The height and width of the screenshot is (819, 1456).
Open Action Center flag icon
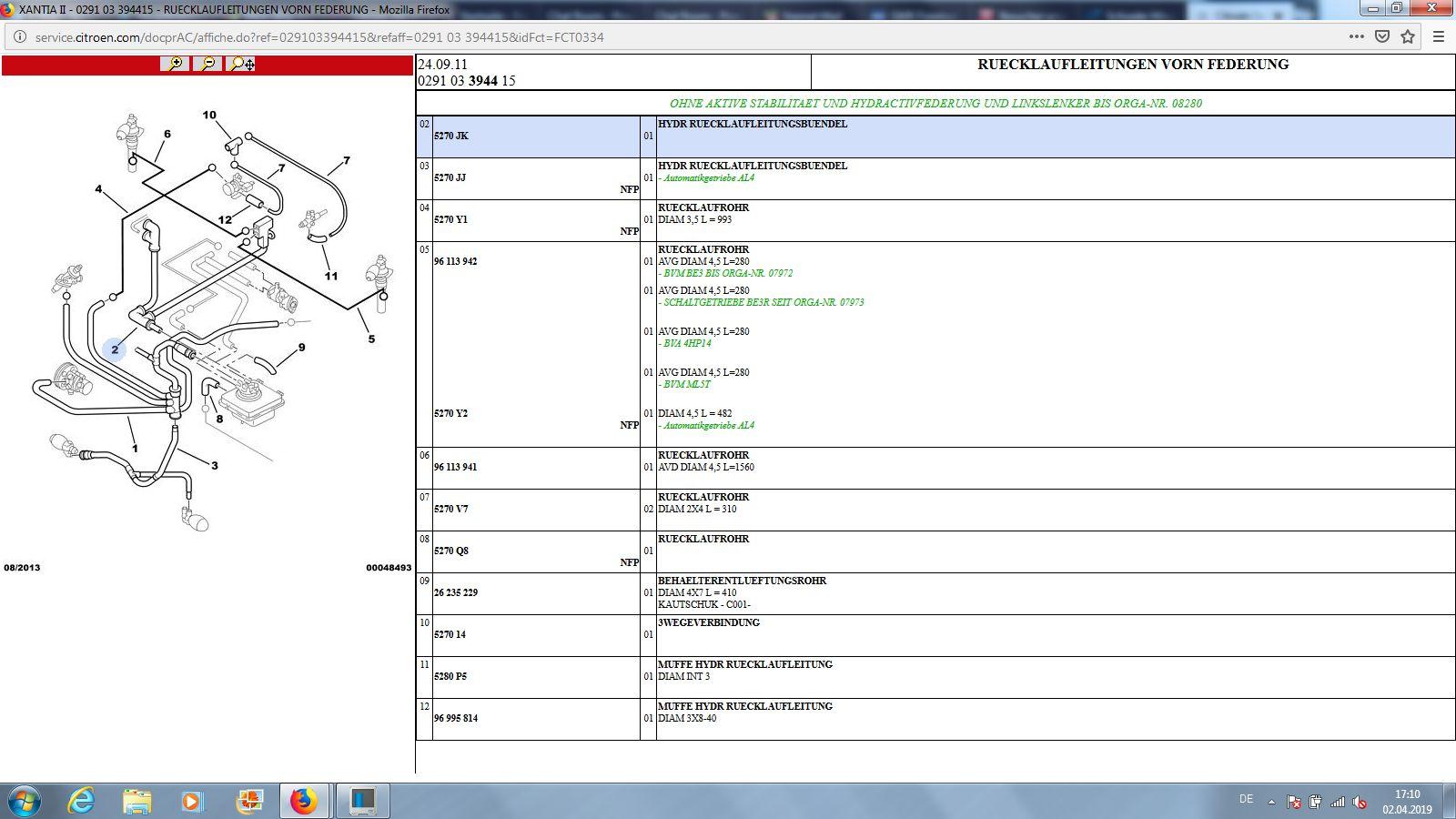1294,802
